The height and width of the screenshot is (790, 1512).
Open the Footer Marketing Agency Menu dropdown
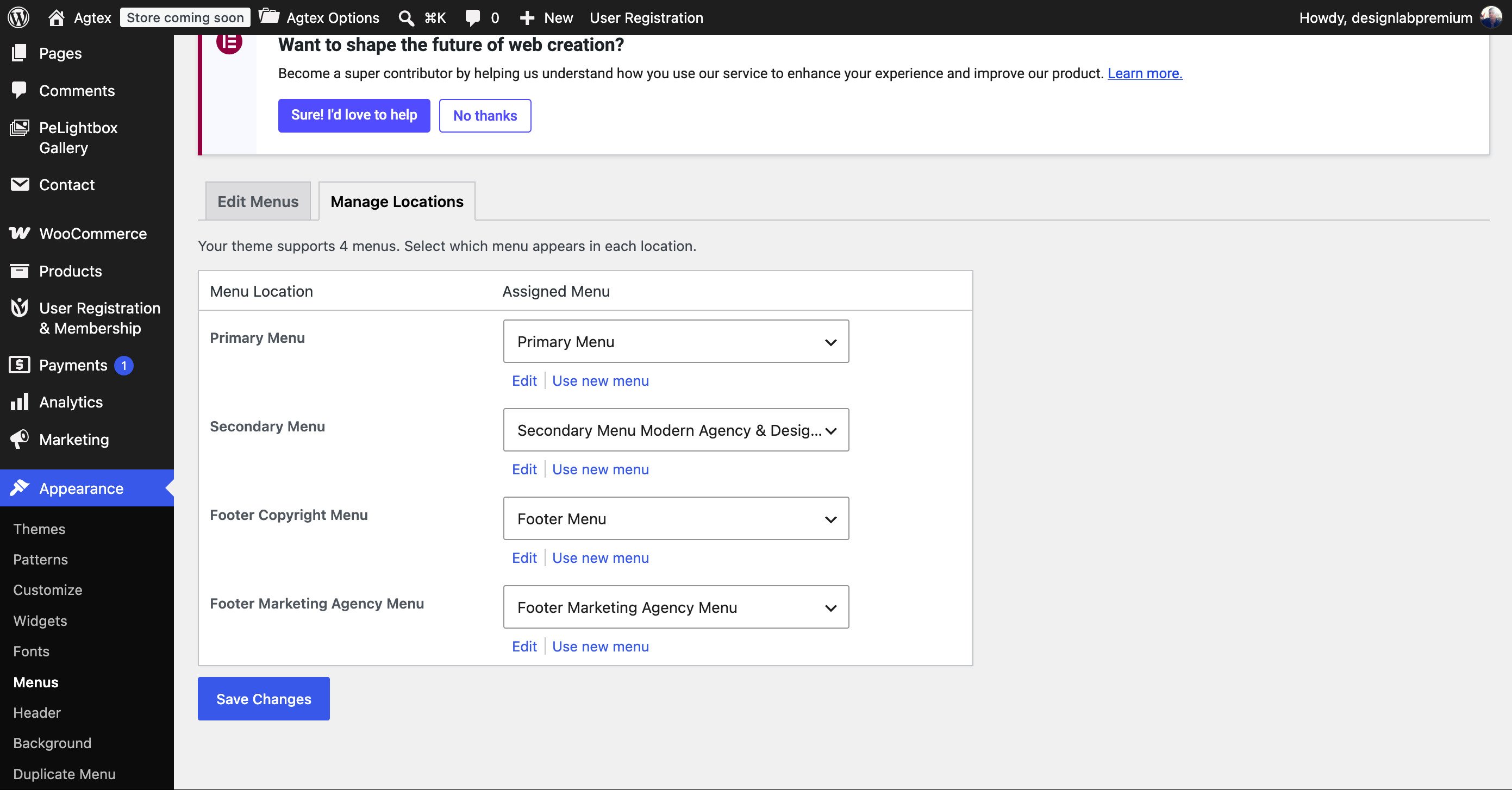(676, 607)
